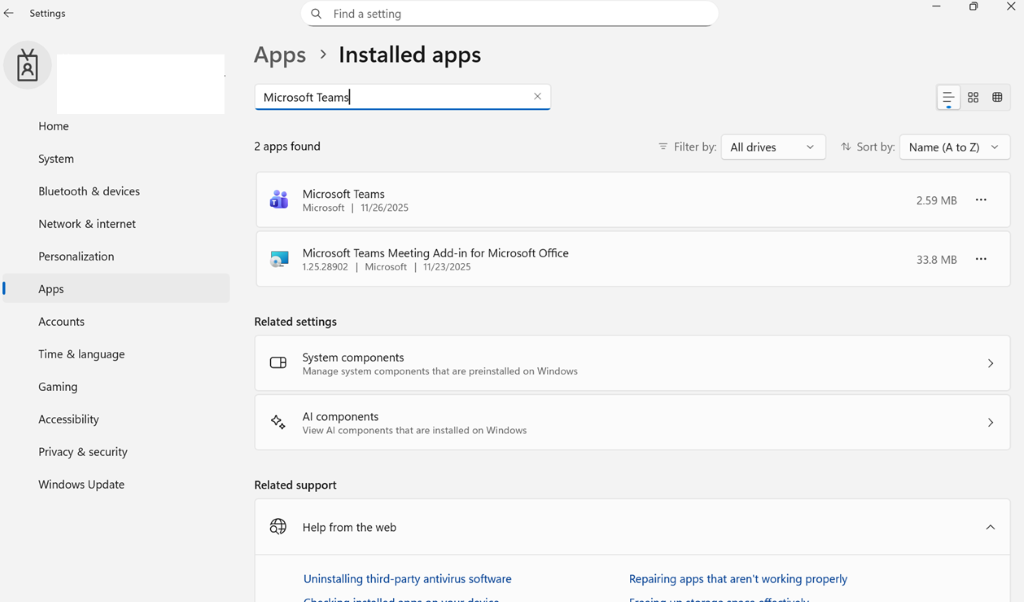Open AI components settings
Image resolution: width=1024 pixels, height=602 pixels.
pos(632,423)
